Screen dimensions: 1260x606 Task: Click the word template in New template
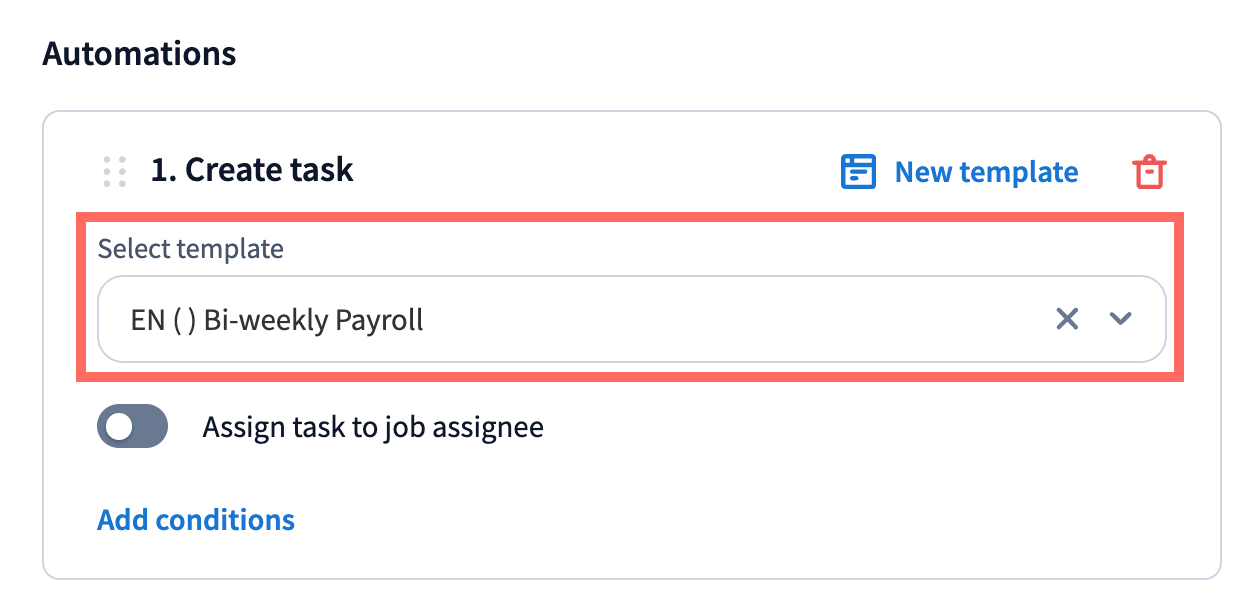click(1018, 172)
